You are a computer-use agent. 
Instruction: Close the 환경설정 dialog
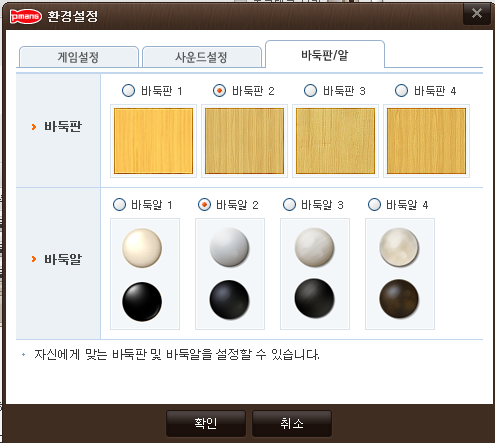tap(477, 13)
